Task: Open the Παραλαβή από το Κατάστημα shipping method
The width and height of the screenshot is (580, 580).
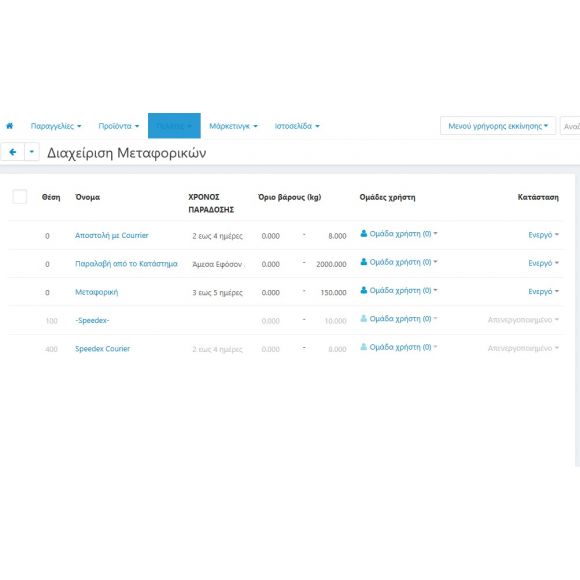Action: (x=126, y=264)
